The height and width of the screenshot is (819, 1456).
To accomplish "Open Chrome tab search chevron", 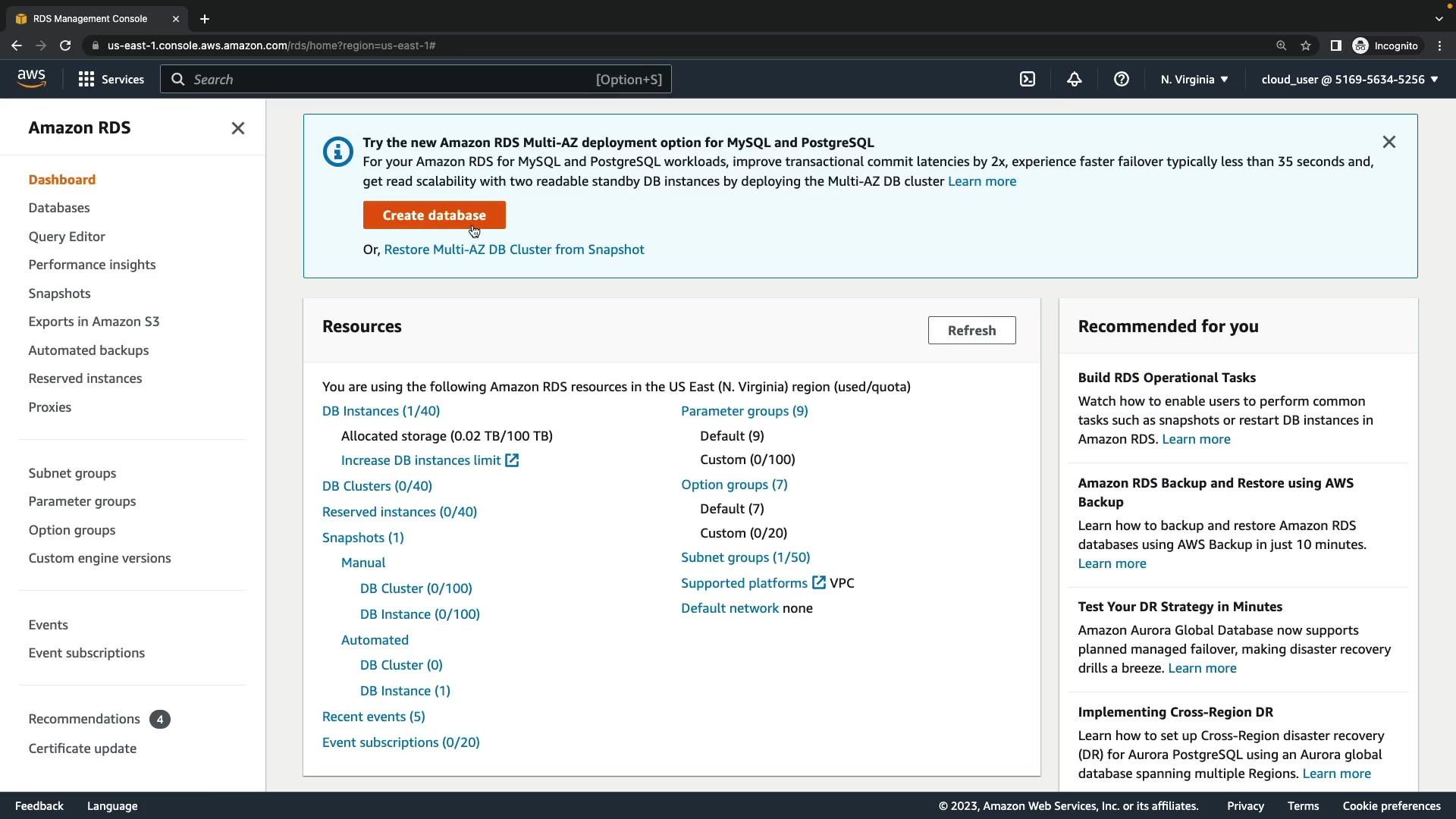I will pyautogui.click(x=1439, y=19).
